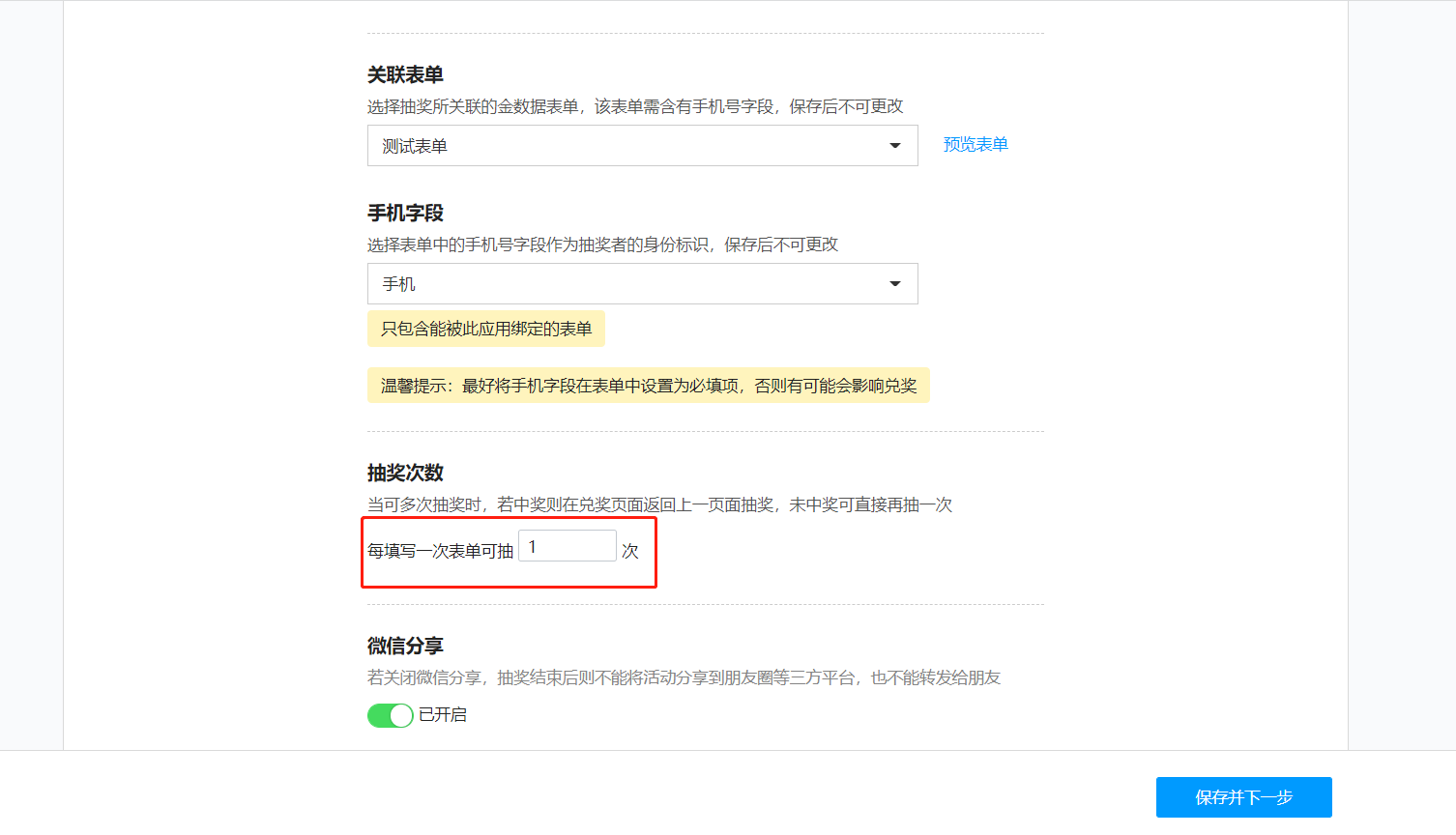The width and height of the screenshot is (1456, 835).
Task: Click the 手机字段 heading
Action: coord(405,214)
